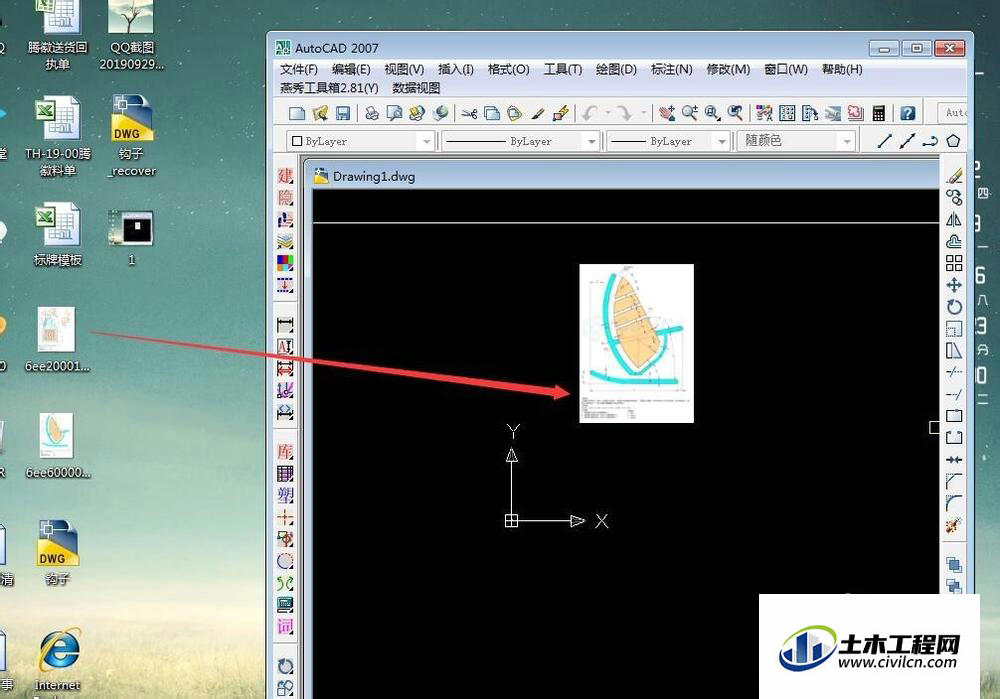The width and height of the screenshot is (1000, 699).
Task: Open the 燕秀工具箱2.81(Y) menu
Action: click(329, 88)
